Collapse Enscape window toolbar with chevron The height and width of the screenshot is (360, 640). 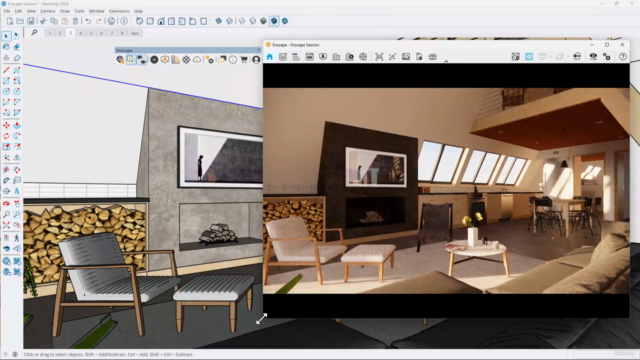446,62
